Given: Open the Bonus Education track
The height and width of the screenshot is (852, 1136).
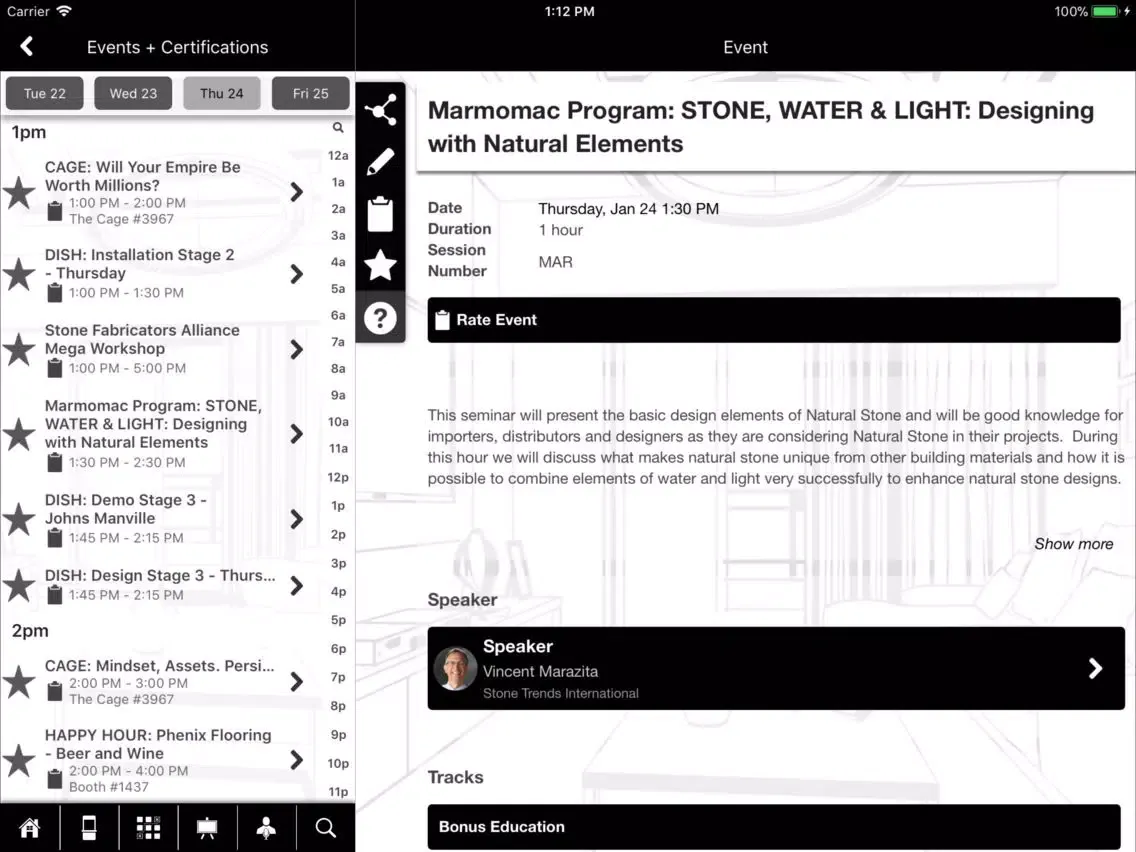Looking at the screenshot, I should point(774,827).
